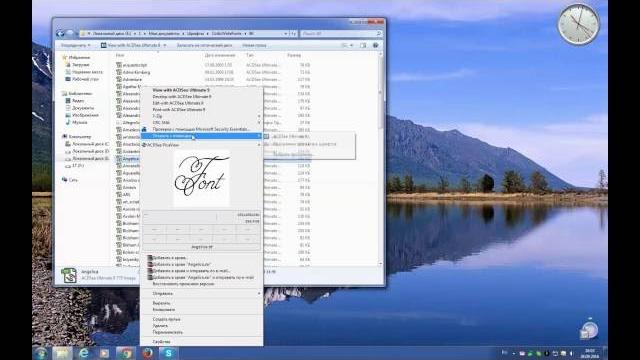Image resolution: width=640 pixels, height=360 pixels.
Task: Sort by the Тип column header
Action: (249, 55)
